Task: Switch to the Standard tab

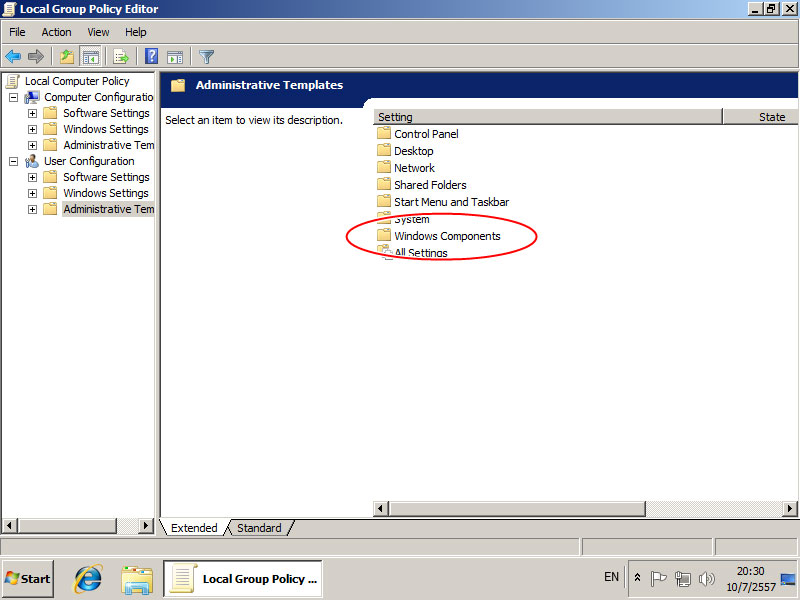Action: tap(259, 528)
